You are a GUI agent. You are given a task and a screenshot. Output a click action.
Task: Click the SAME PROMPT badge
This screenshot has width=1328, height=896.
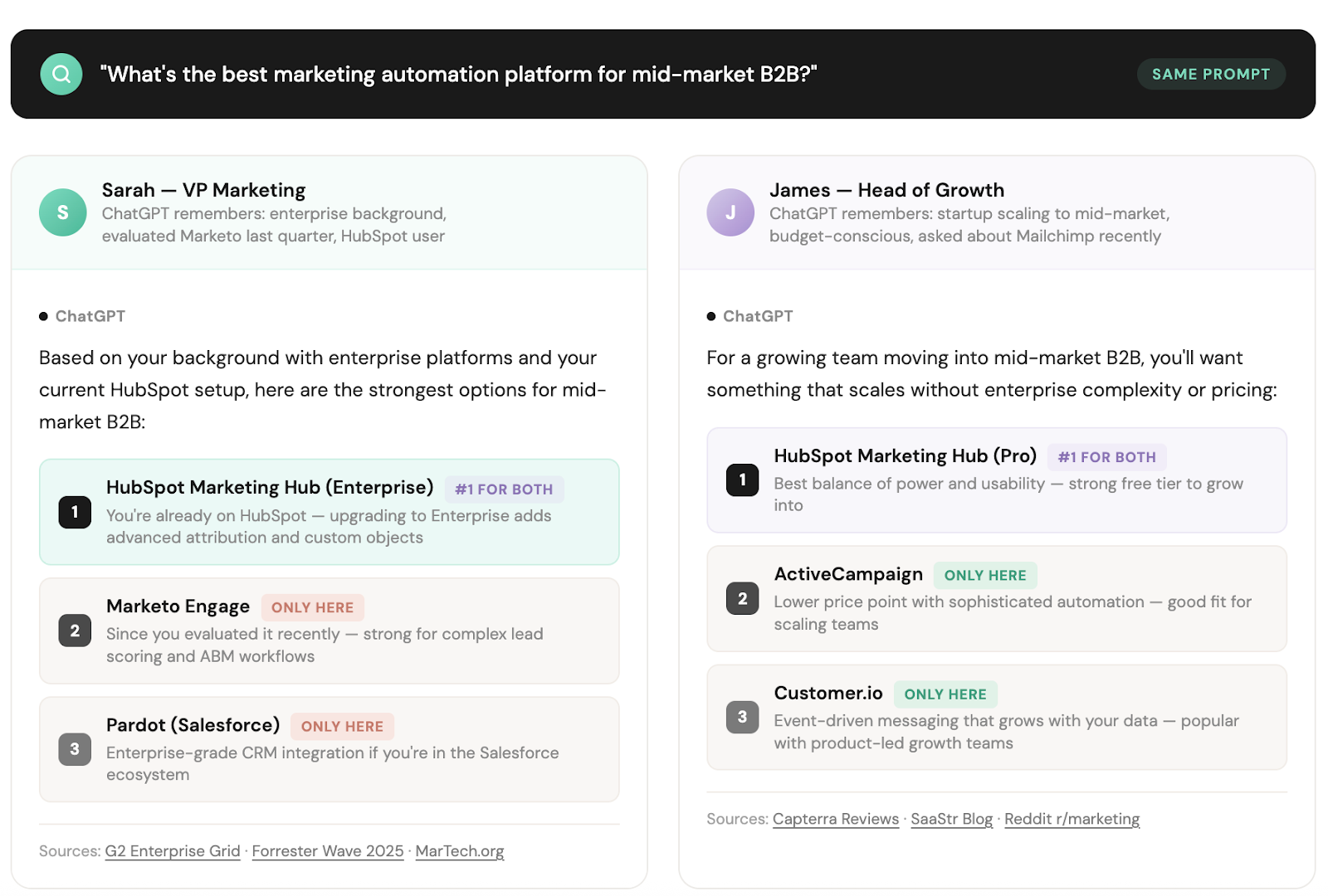point(1211,74)
